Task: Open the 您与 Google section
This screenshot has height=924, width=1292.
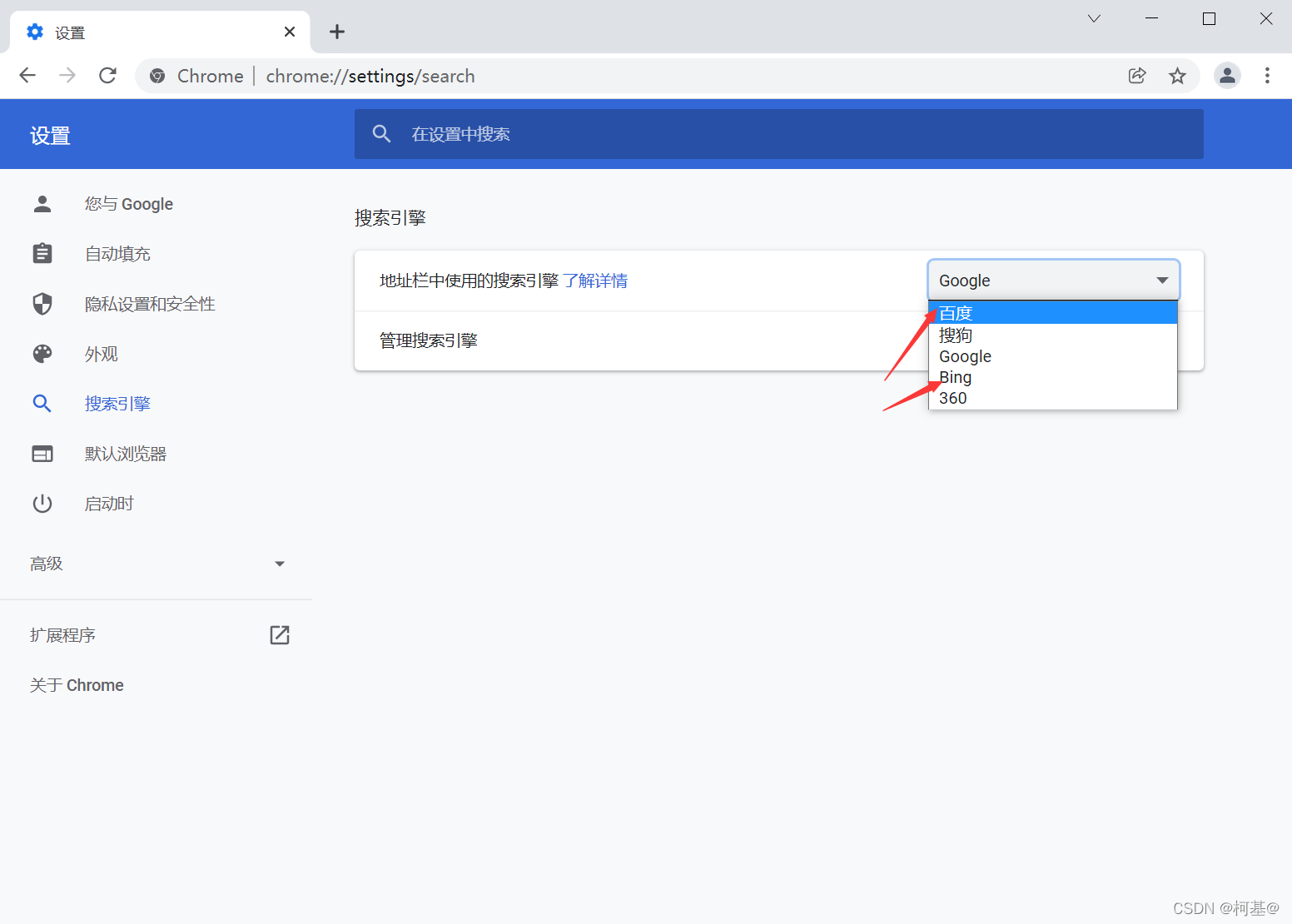Action: [128, 204]
